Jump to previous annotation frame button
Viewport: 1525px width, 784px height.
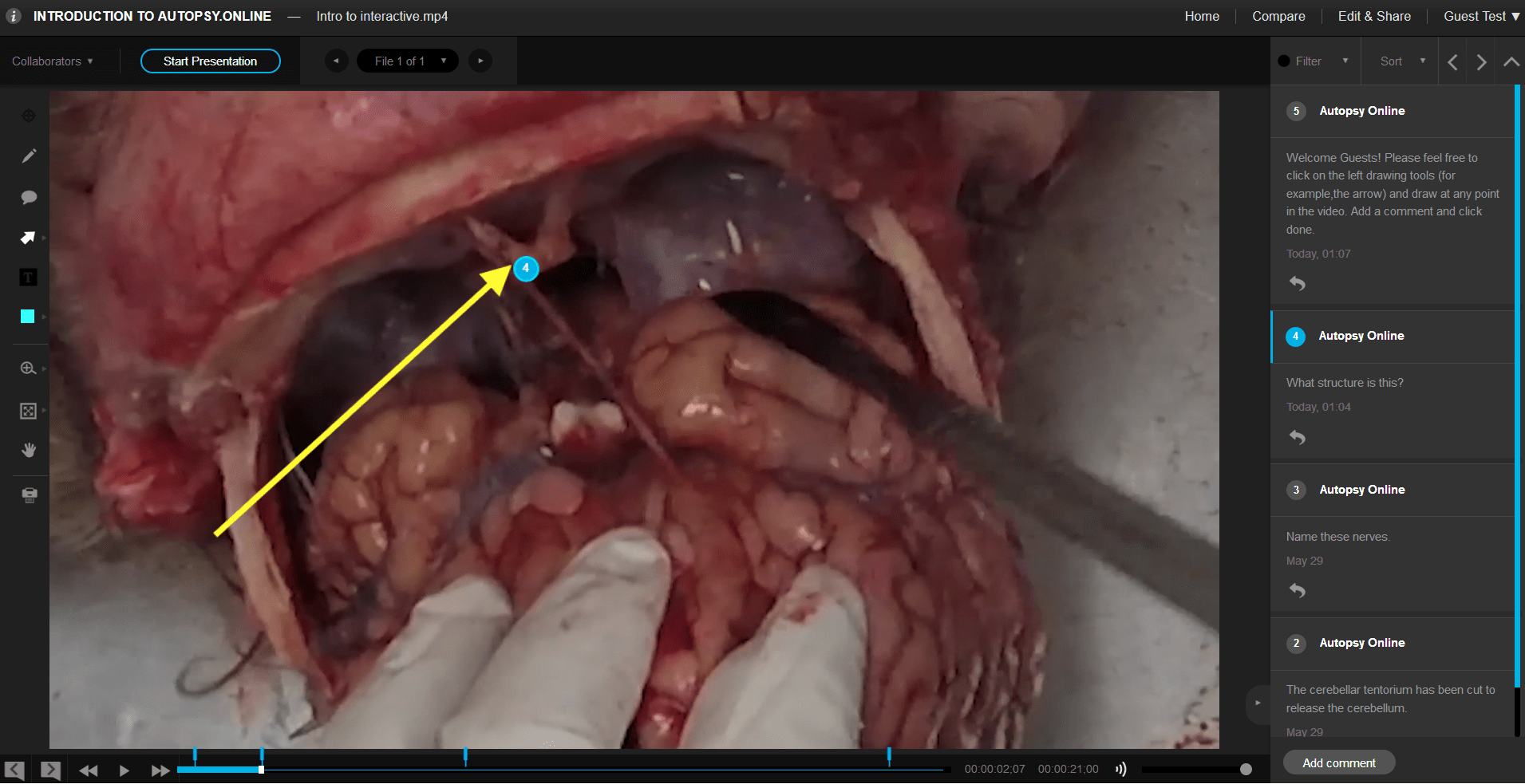click(14, 770)
